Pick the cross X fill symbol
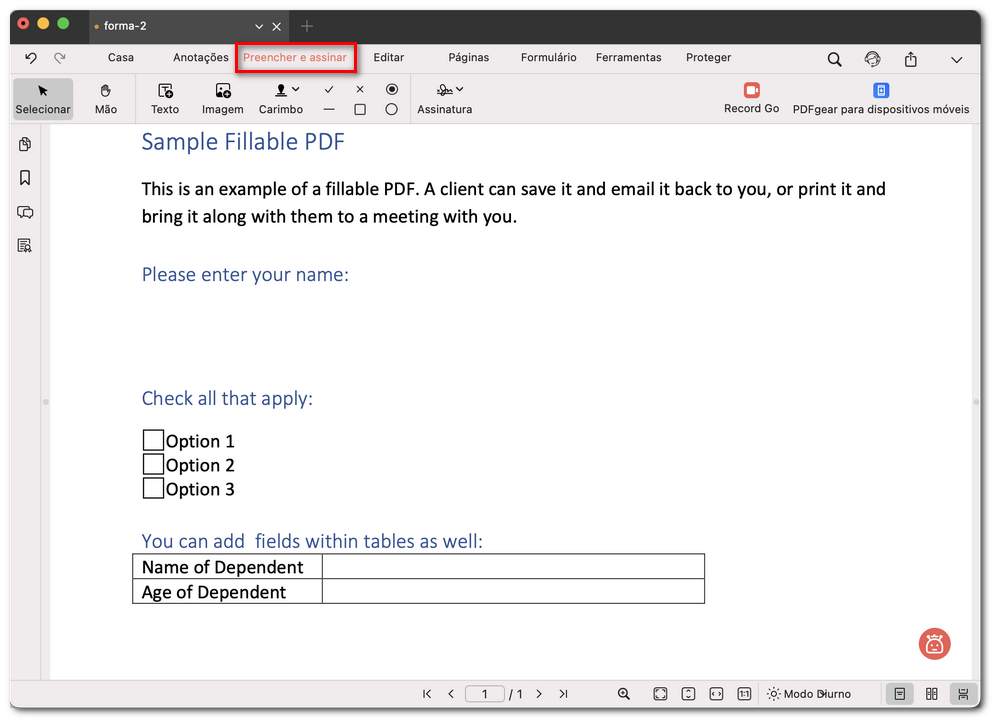Image resolution: width=992 pixels, height=719 pixels. point(360,89)
